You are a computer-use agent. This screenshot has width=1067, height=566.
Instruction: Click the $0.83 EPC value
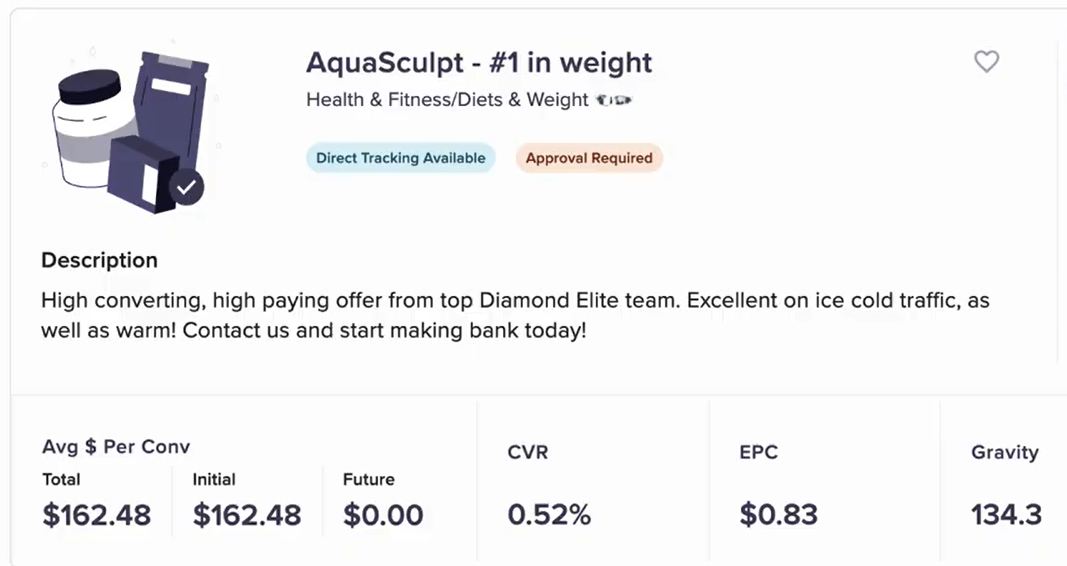(x=778, y=515)
